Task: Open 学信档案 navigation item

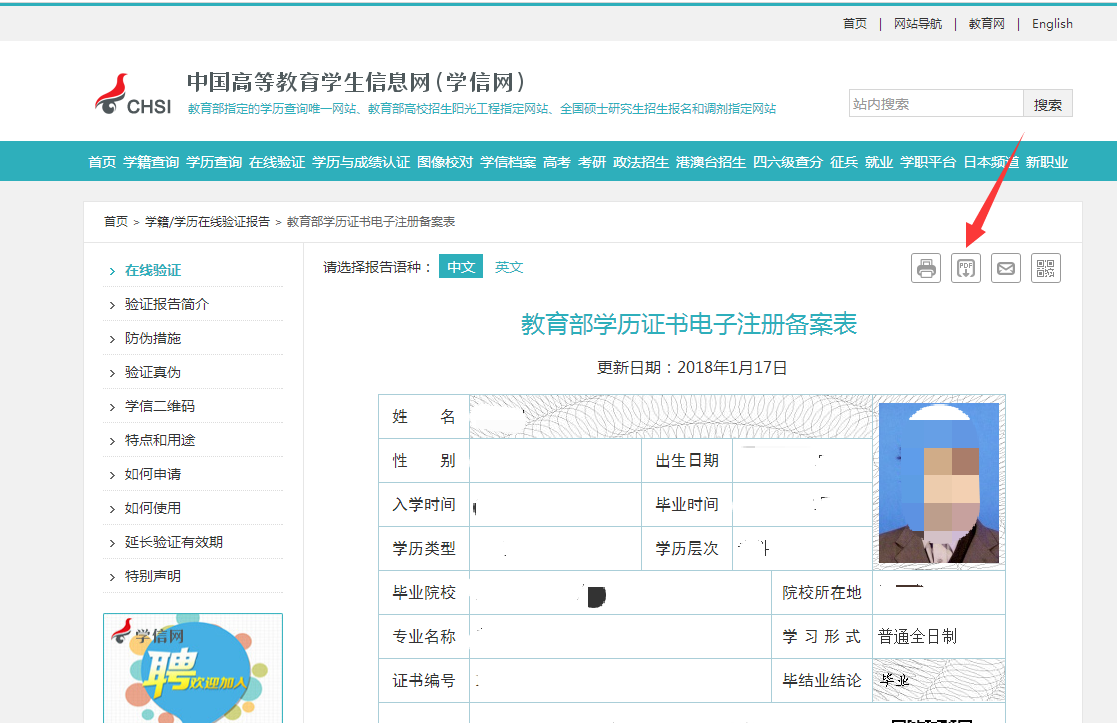Action: [x=508, y=162]
